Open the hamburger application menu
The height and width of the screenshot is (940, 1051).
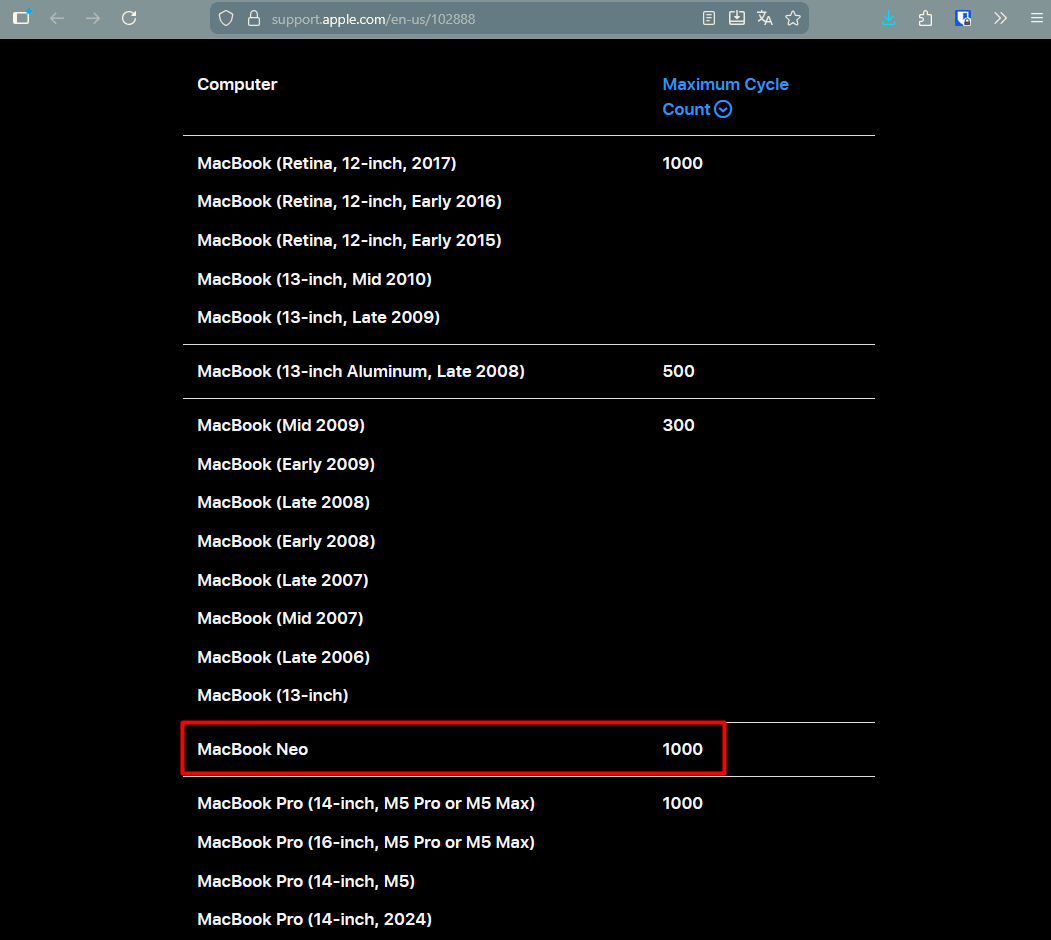tap(1036, 17)
